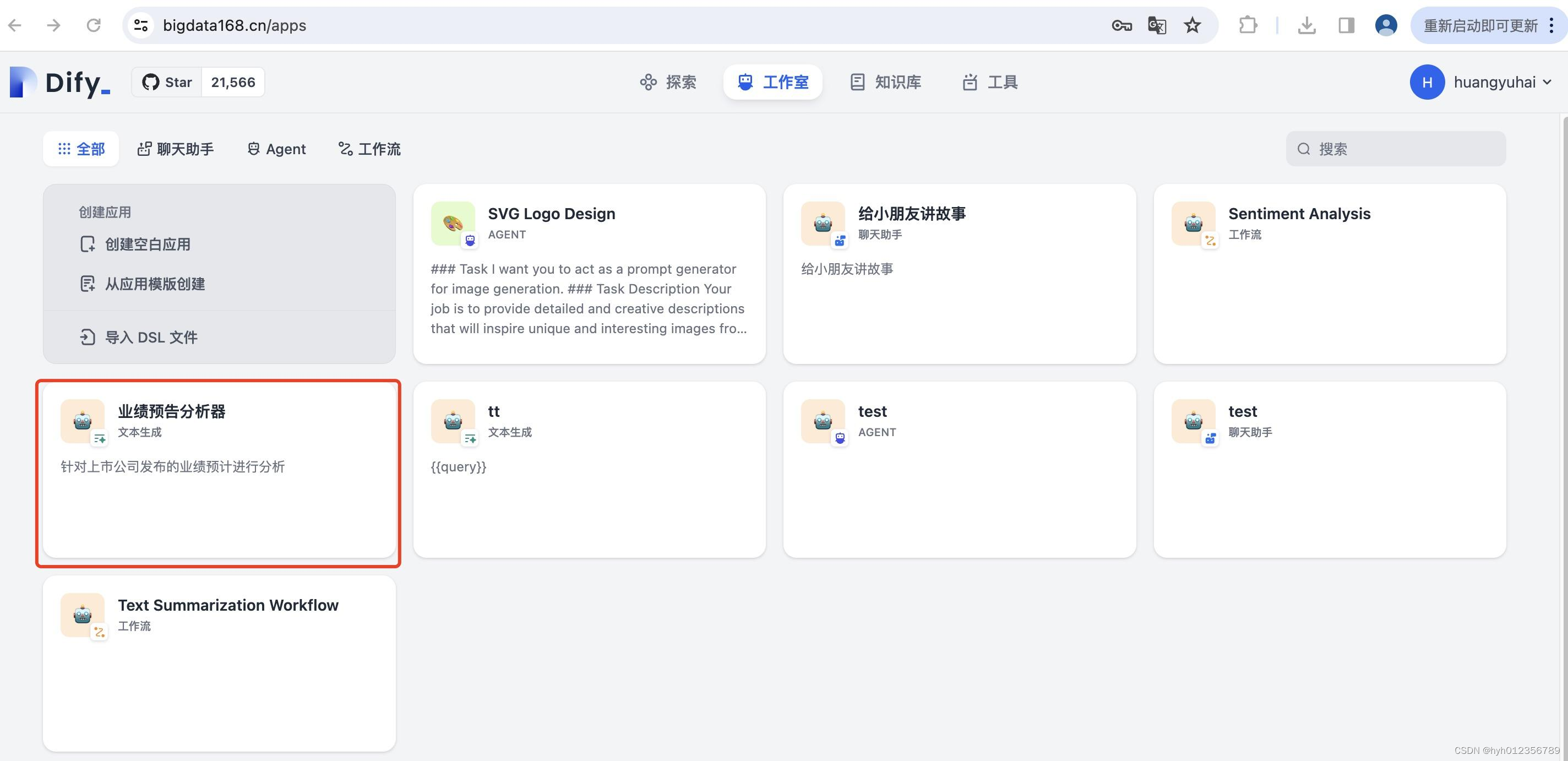This screenshot has height=761, width=1568.
Task: Filter apps by 工作流
Action: pyautogui.click(x=369, y=149)
